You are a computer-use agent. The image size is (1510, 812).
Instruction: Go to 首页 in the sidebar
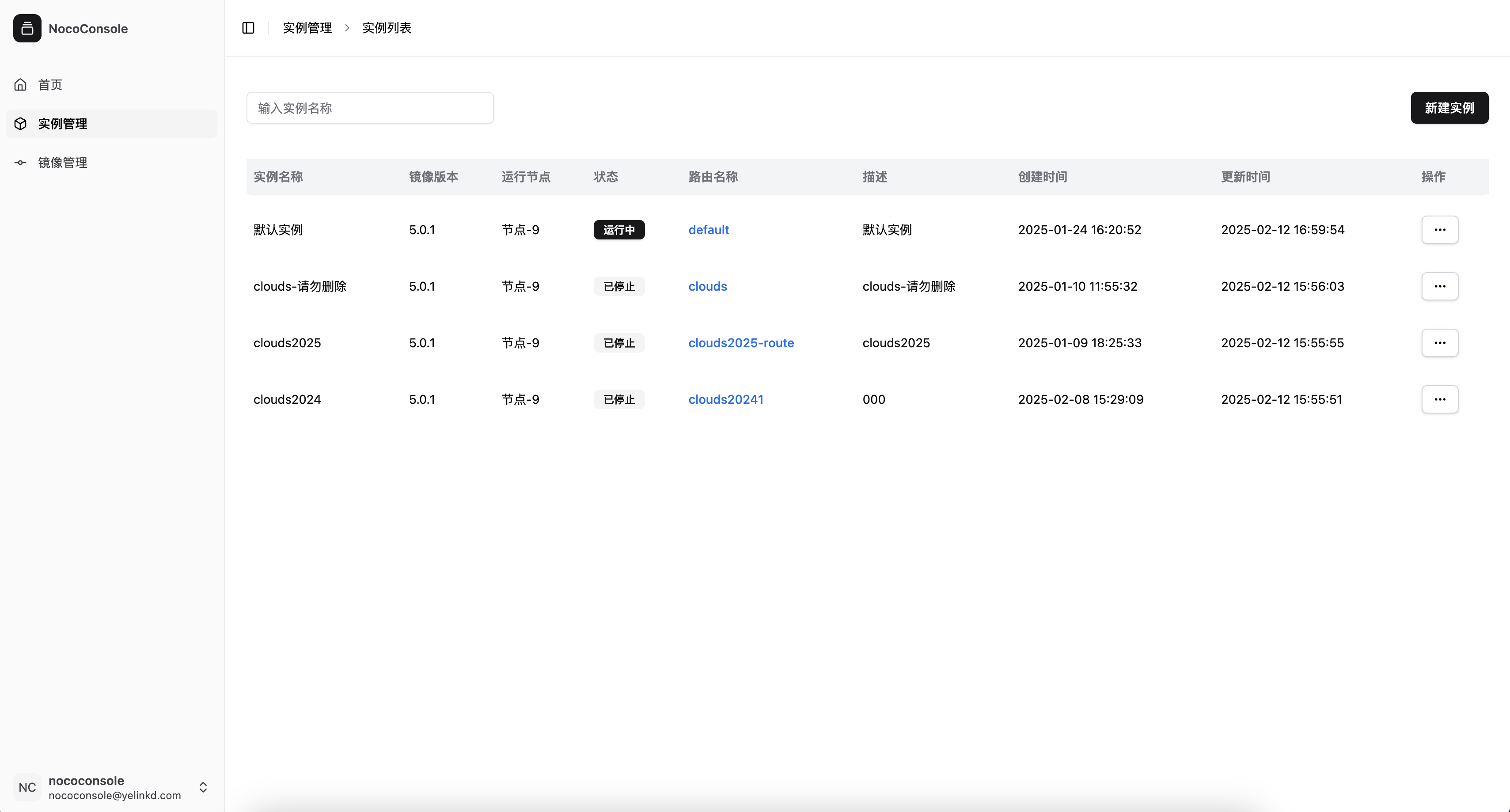(50, 84)
